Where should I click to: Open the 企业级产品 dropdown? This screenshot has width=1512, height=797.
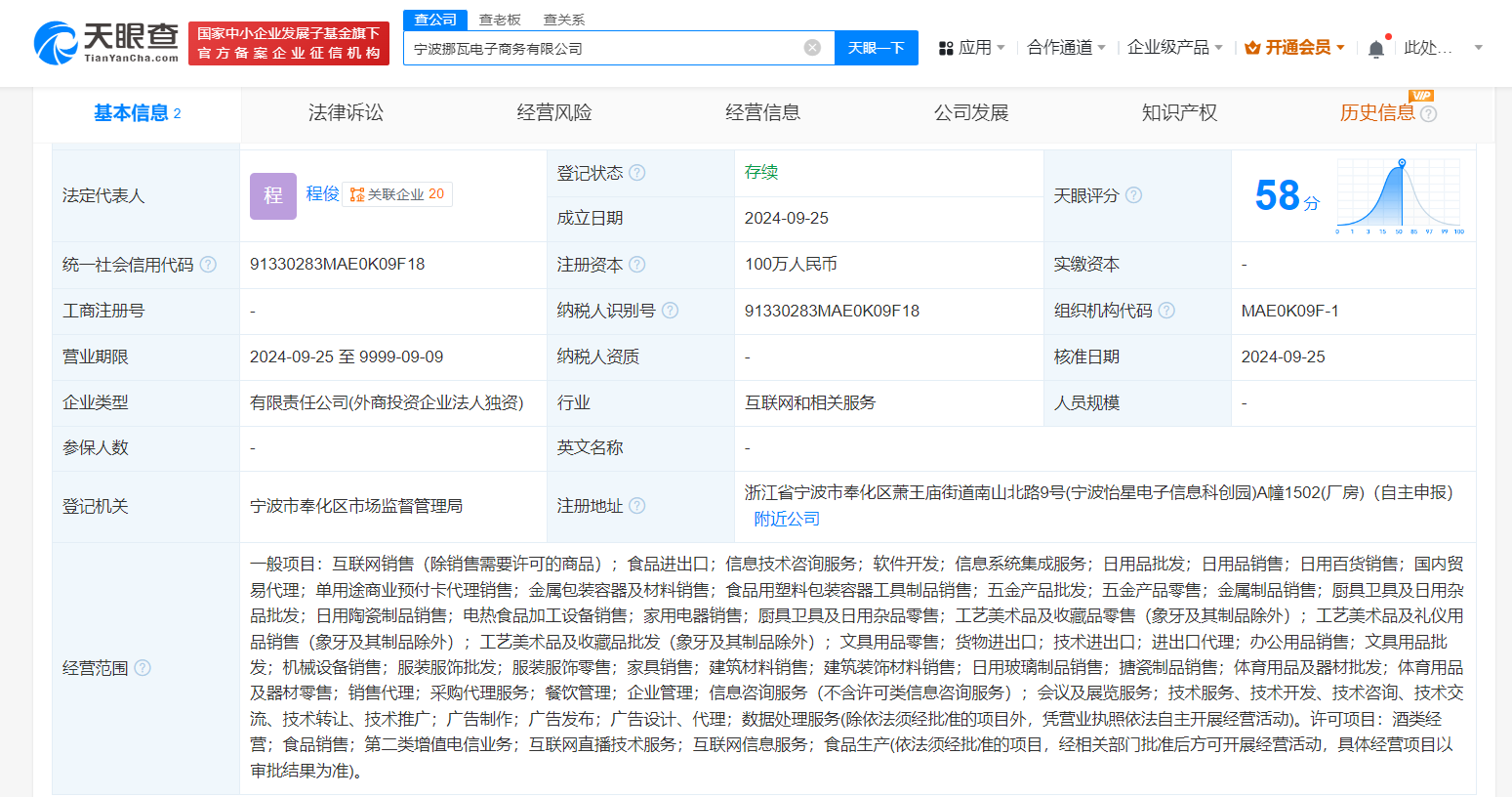[1174, 48]
